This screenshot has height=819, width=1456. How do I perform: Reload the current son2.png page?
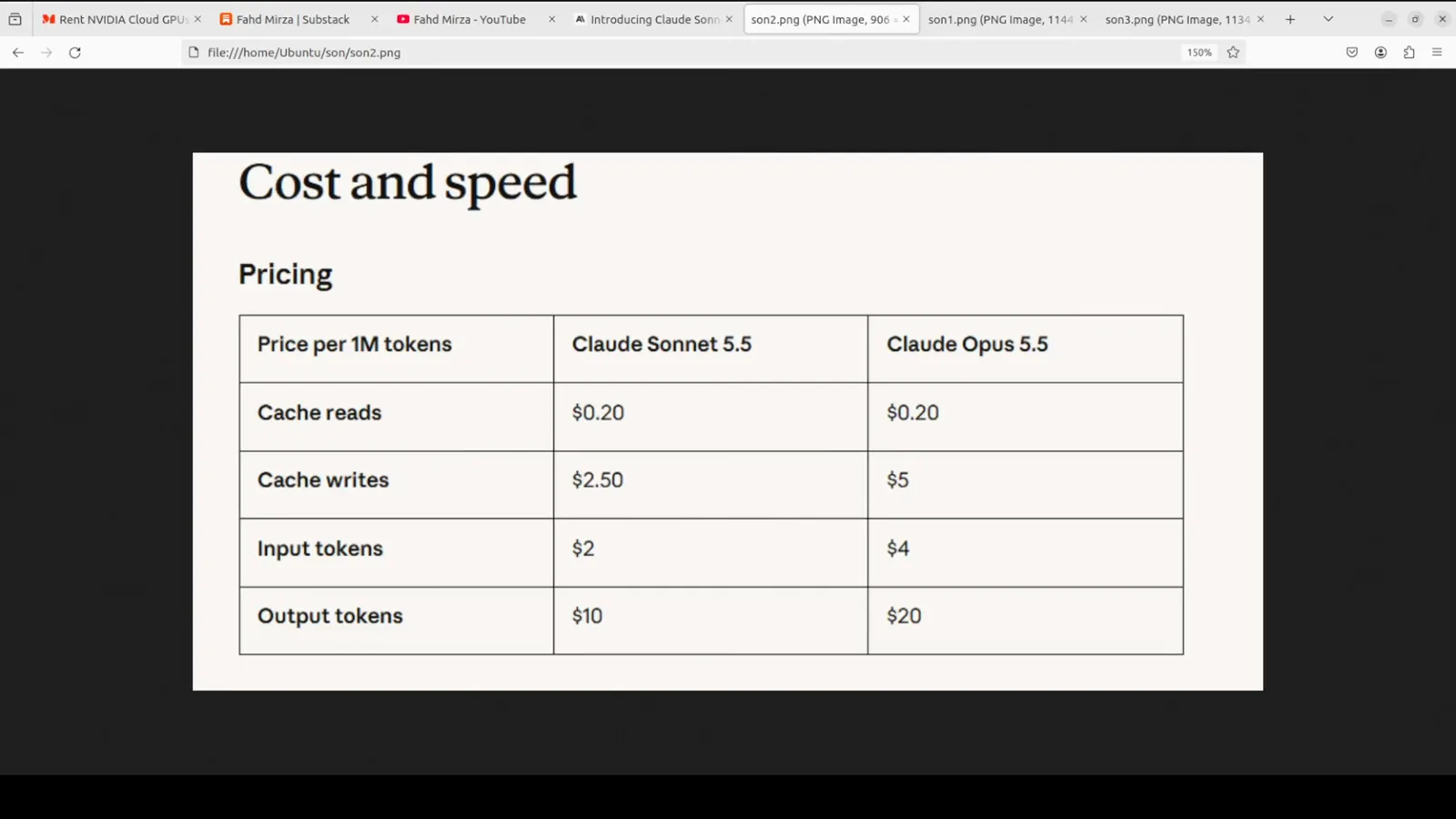tap(76, 53)
